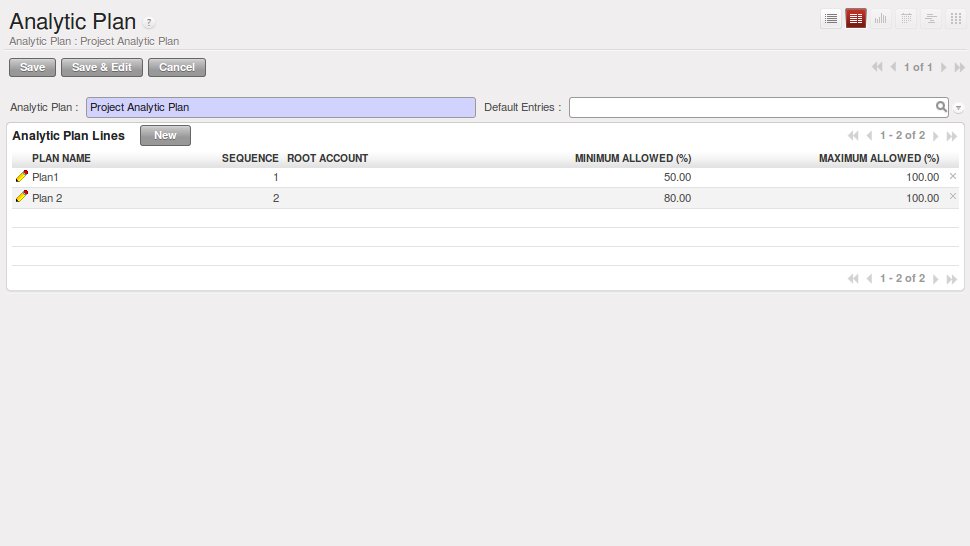Search Default Entries with magnifier icon

pyautogui.click(x=940, y=106)
